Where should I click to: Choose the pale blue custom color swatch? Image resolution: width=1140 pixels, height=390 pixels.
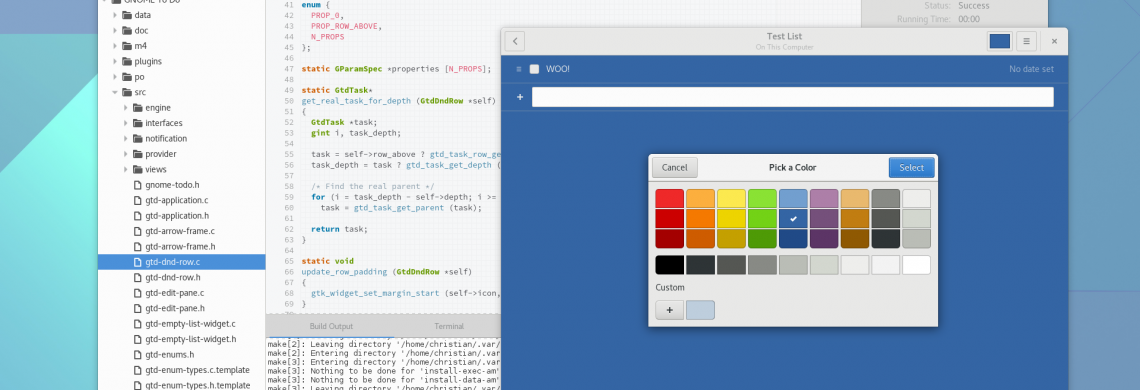pyautogui.click(x=700, y=310)
